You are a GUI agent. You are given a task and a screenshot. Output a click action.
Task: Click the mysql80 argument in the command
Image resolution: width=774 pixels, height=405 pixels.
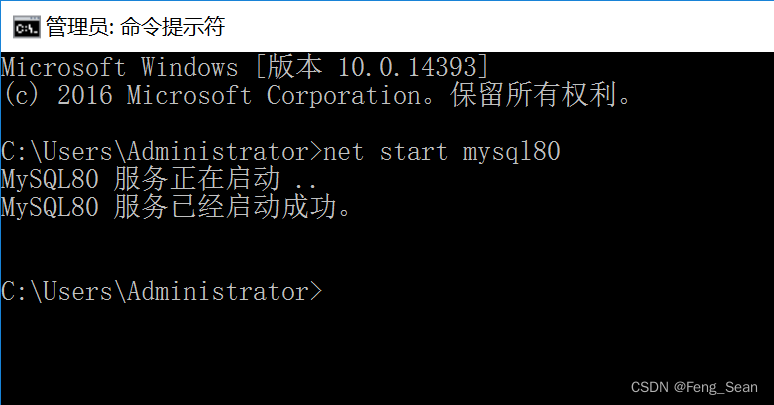[x=511, y=152]
